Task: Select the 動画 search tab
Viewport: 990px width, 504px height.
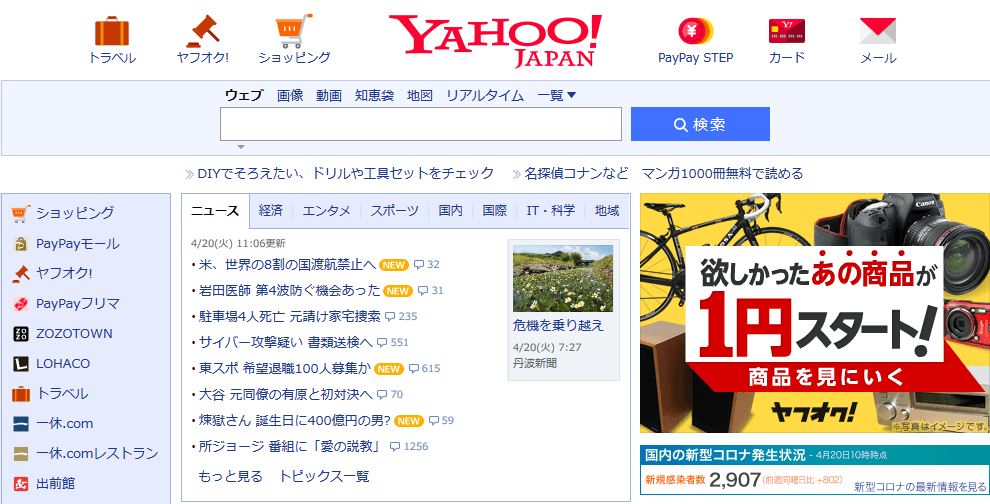Action: [329, 95]
